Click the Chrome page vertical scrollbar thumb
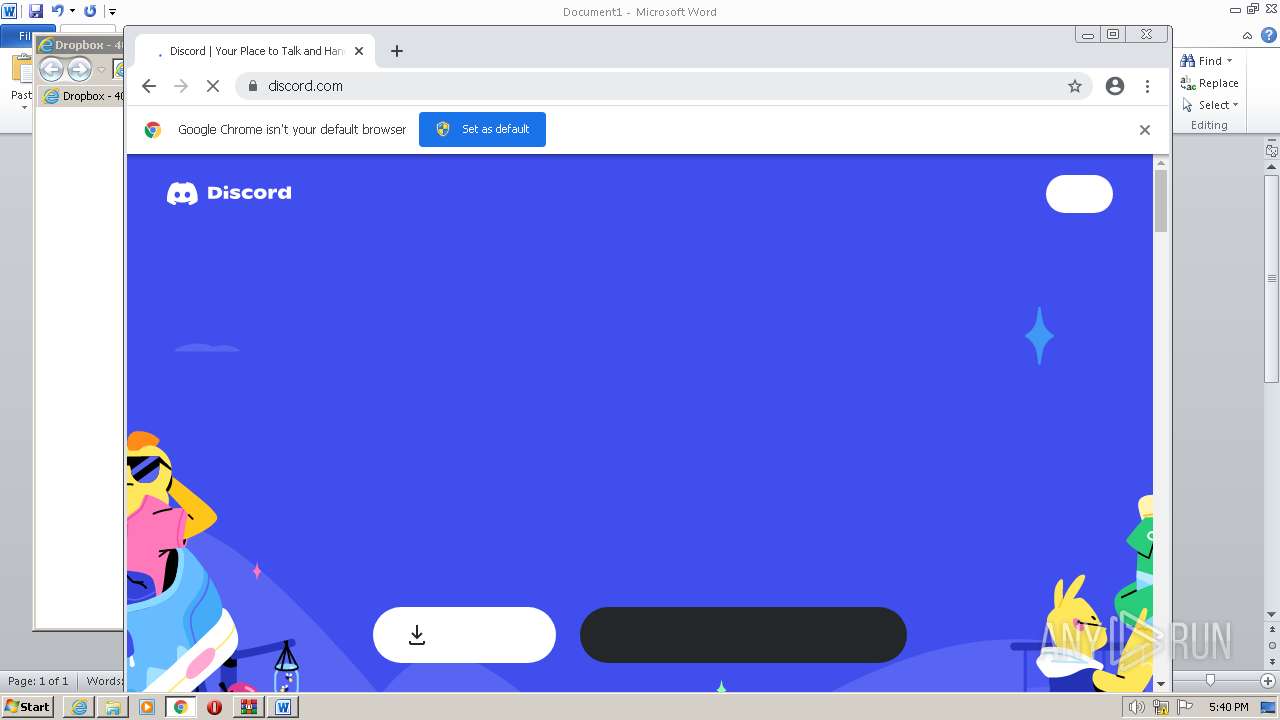 click(1161, 201)
